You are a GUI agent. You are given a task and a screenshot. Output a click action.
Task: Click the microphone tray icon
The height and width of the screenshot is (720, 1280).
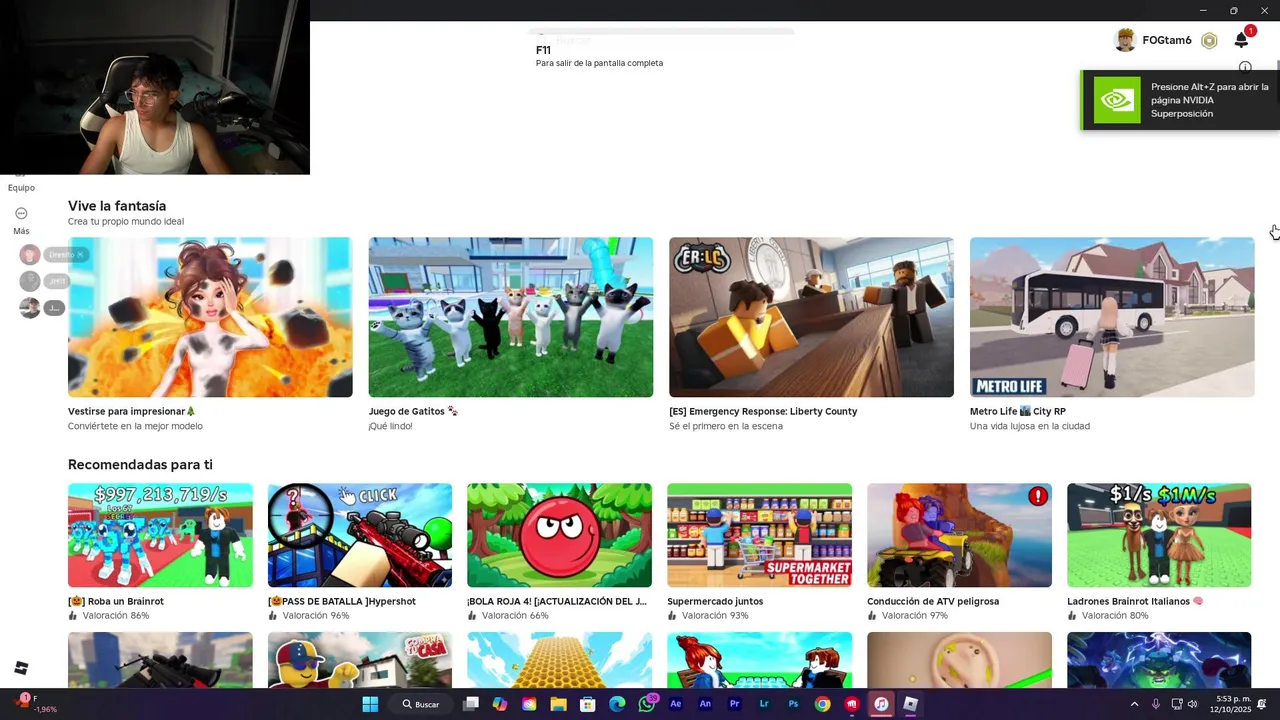[x=1155, y=704]
